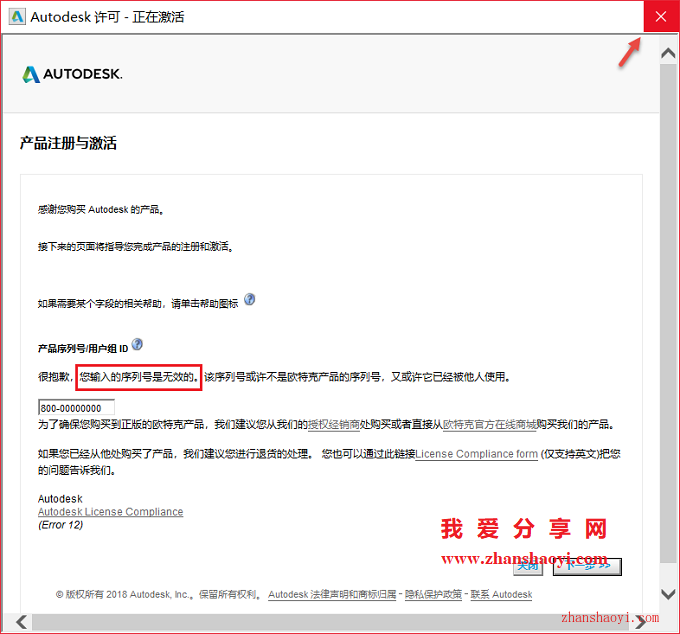Click the horizontal scrollbar left arrow
Viewport: 680px width, 634px height.
click(21, 622)
